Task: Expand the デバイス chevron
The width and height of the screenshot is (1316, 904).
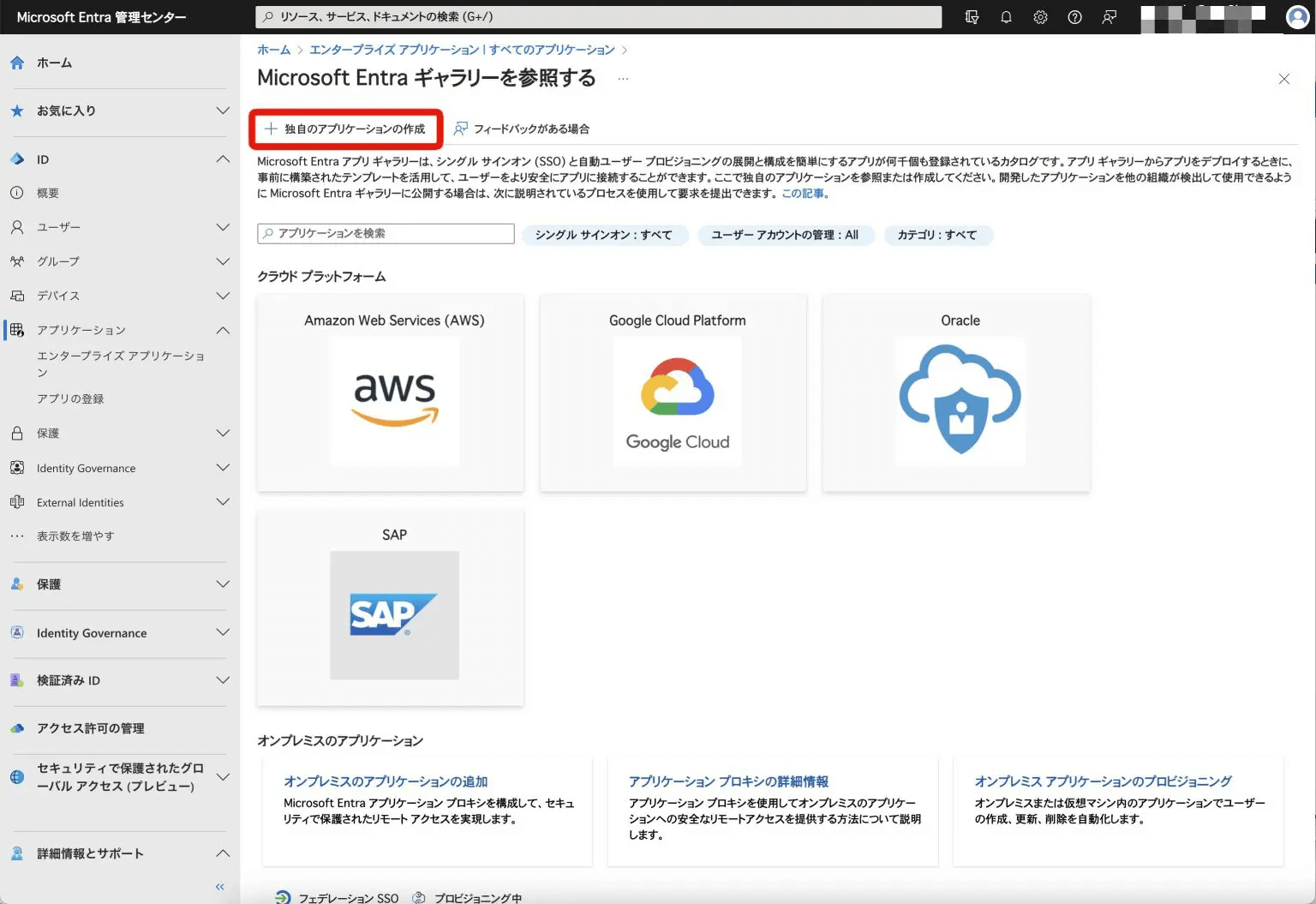Action: 223,296
